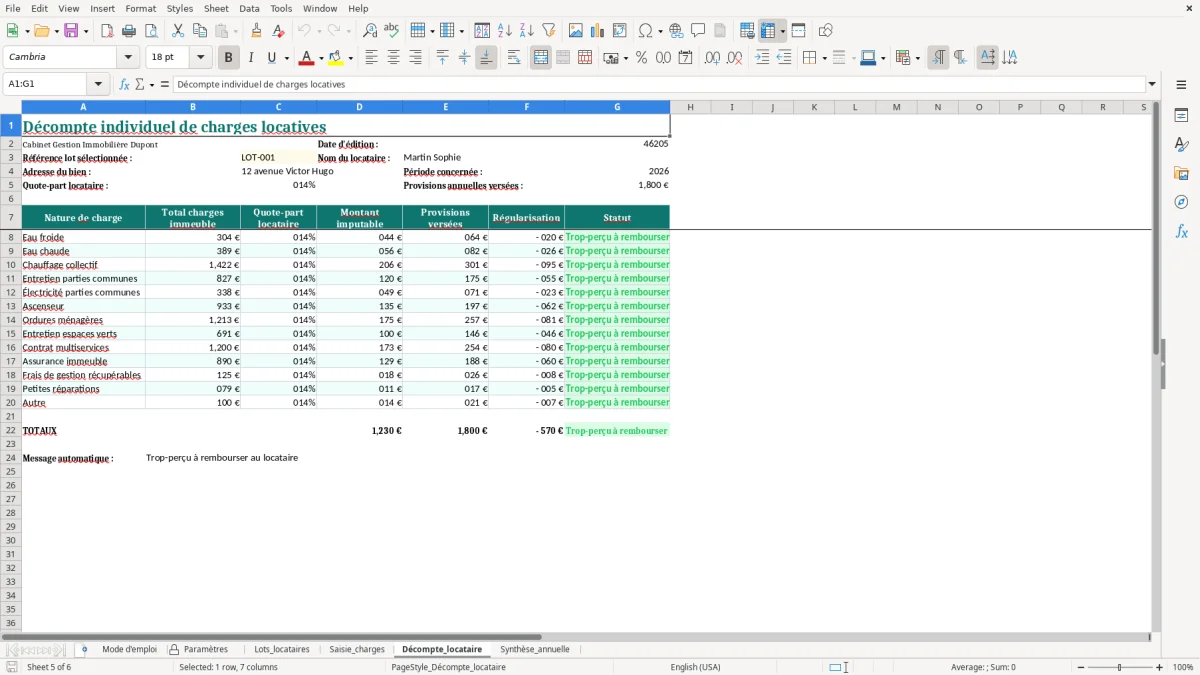1200x675 pixels.
Task: Insert a pivot table
Action: point(620,31)
